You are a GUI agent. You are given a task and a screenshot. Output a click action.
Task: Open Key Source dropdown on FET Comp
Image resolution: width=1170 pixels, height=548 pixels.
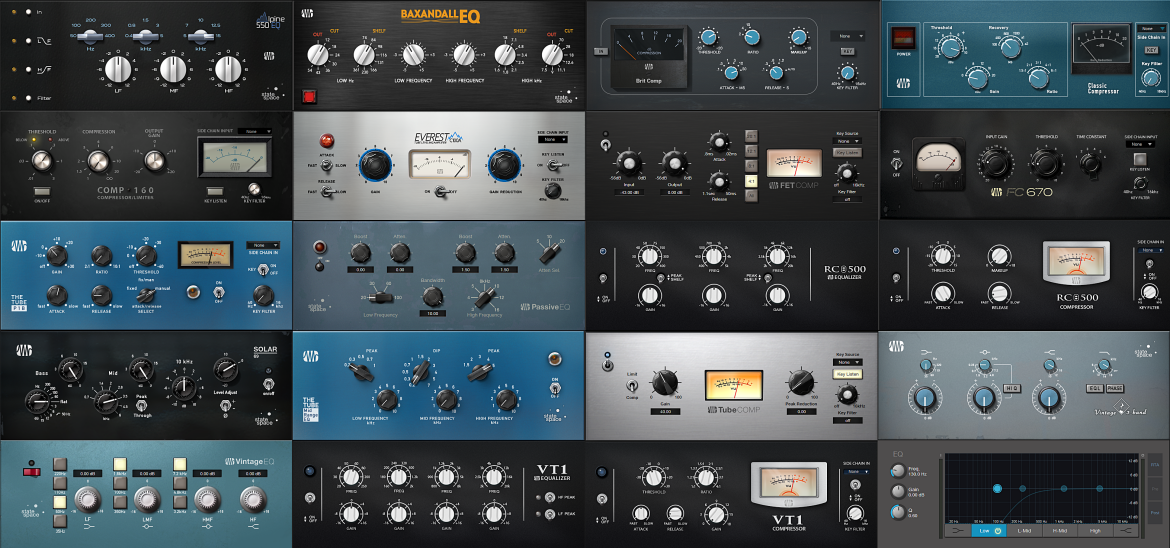(845, 140)
